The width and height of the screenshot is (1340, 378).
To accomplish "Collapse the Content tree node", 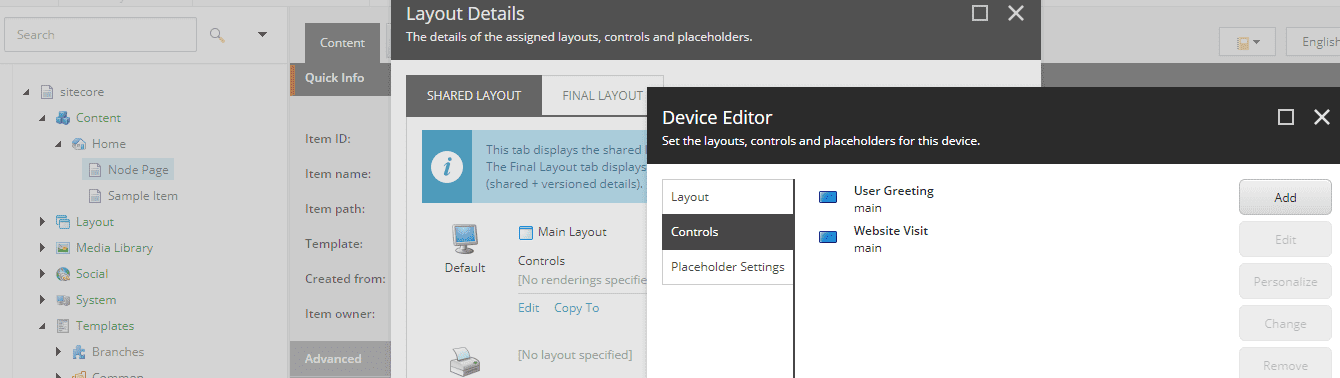I will coord(43,118).
